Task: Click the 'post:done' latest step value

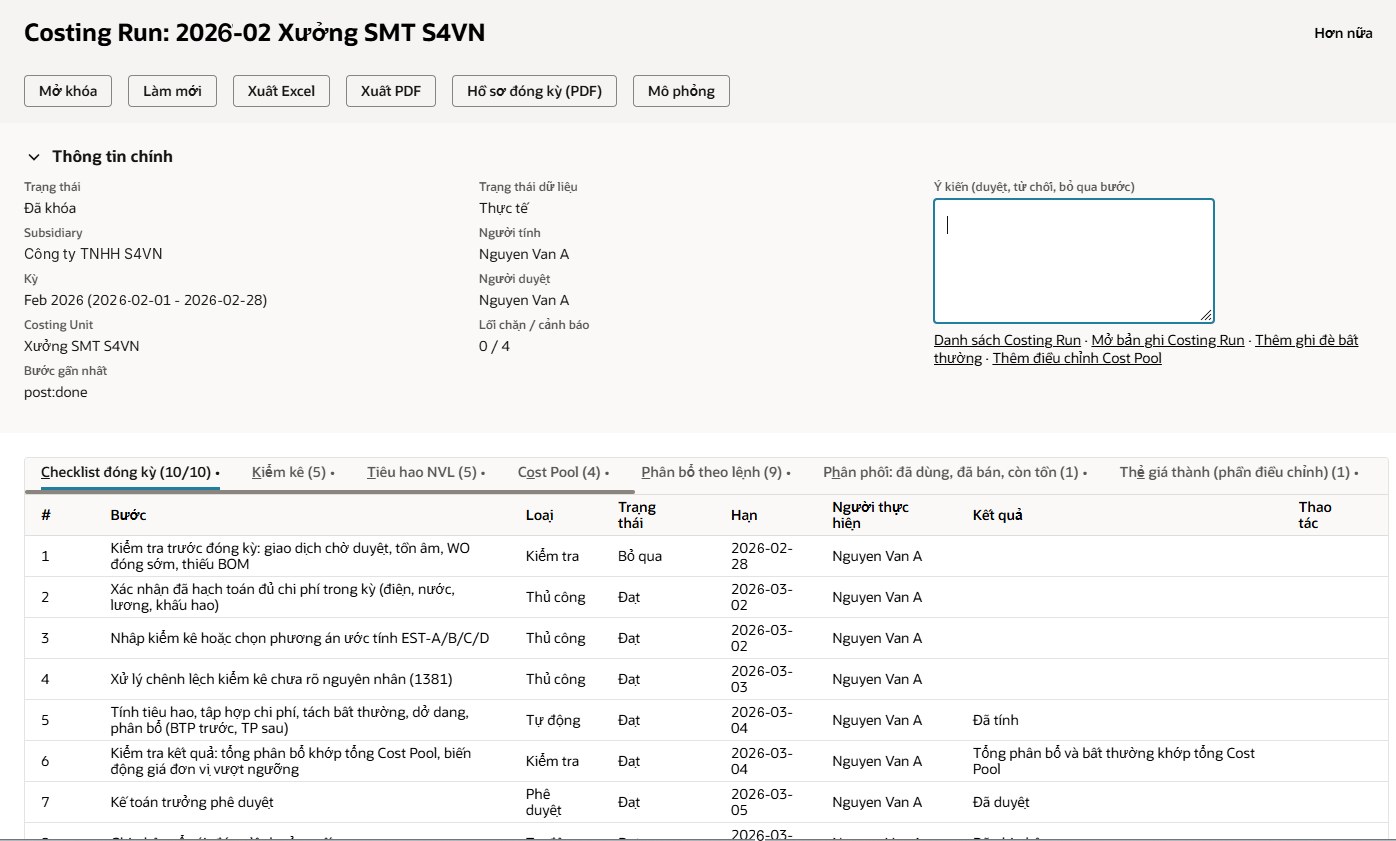Action: point(56,392)
